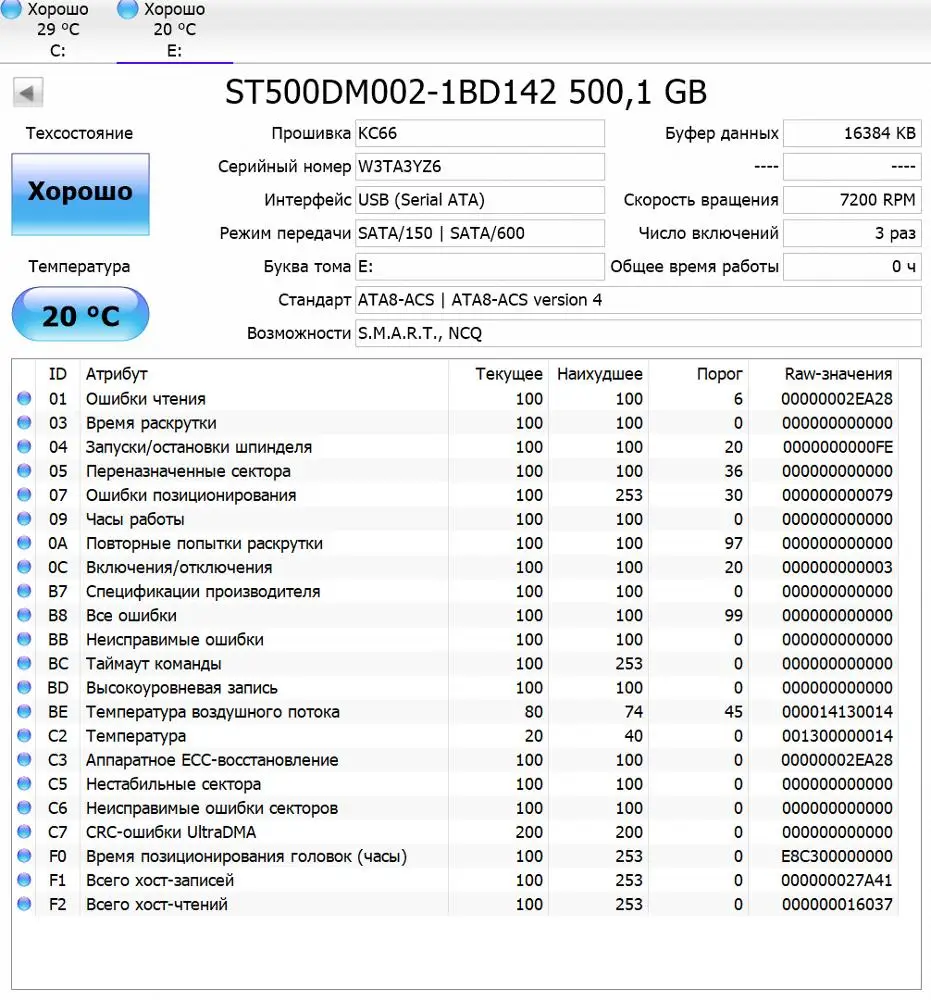Click status icon for Всего хост-чтений row
The width and height of the screenshot is (931, 1000).
coord(24,904)
